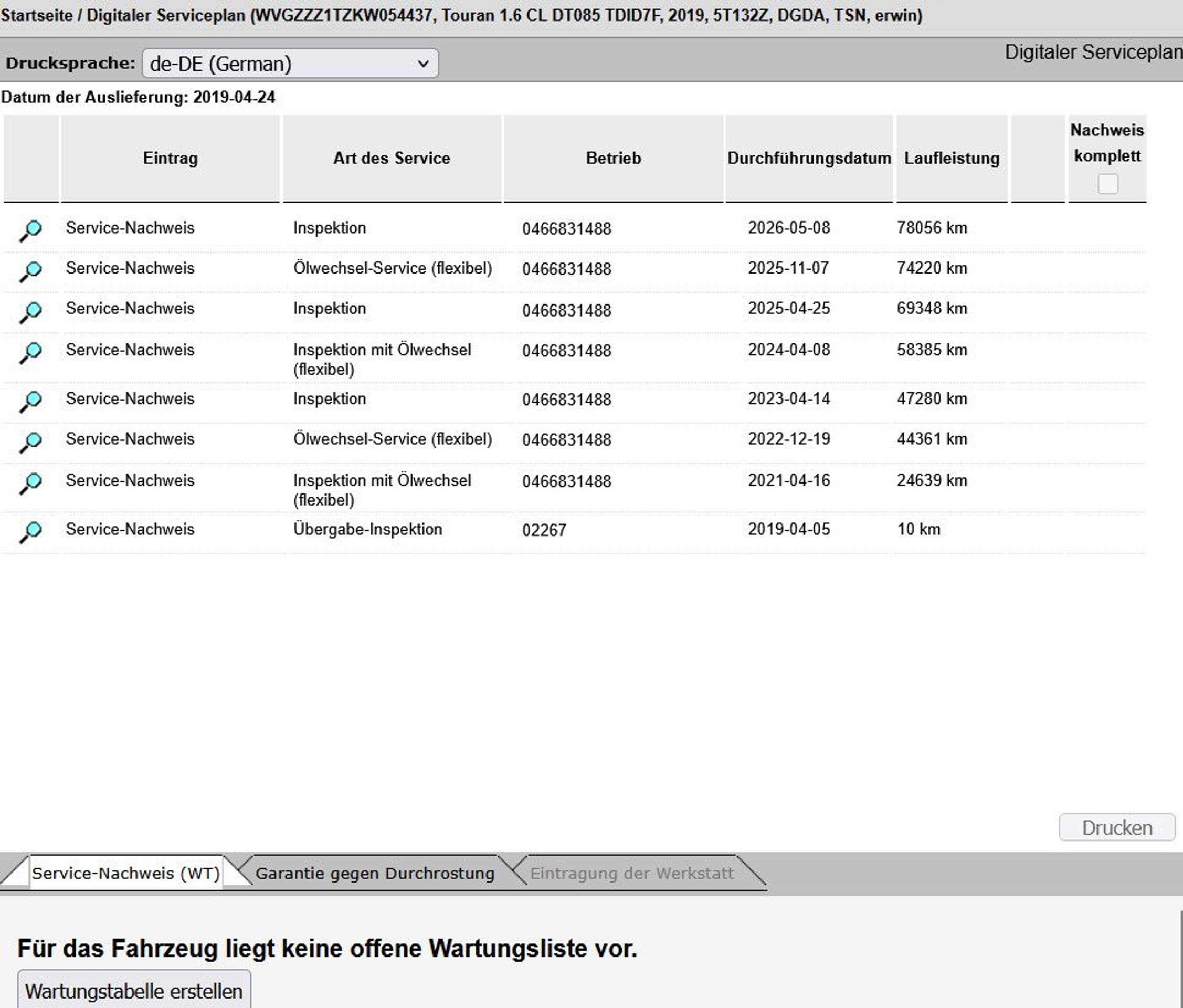Click the Digitaler Serviceplan heading at top right
The image size is (1183, 1008).
click(x=1093, y=52)
